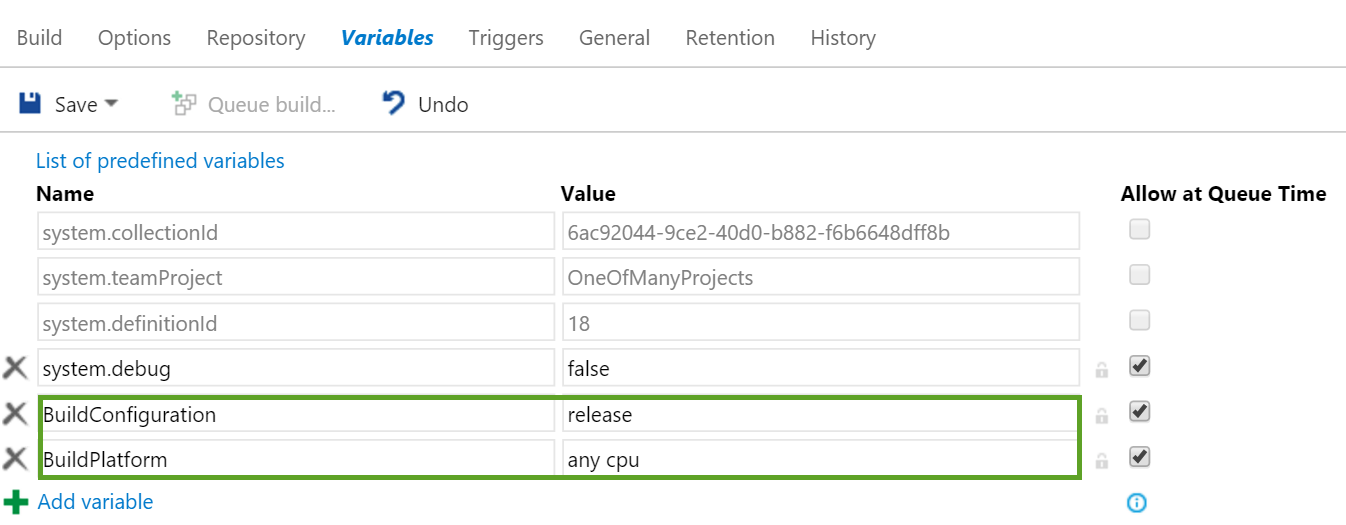Uncheck Allow at Queue Time for BuildPlatform
This screenshot has width=1346, height=525.
[1139, 457]
